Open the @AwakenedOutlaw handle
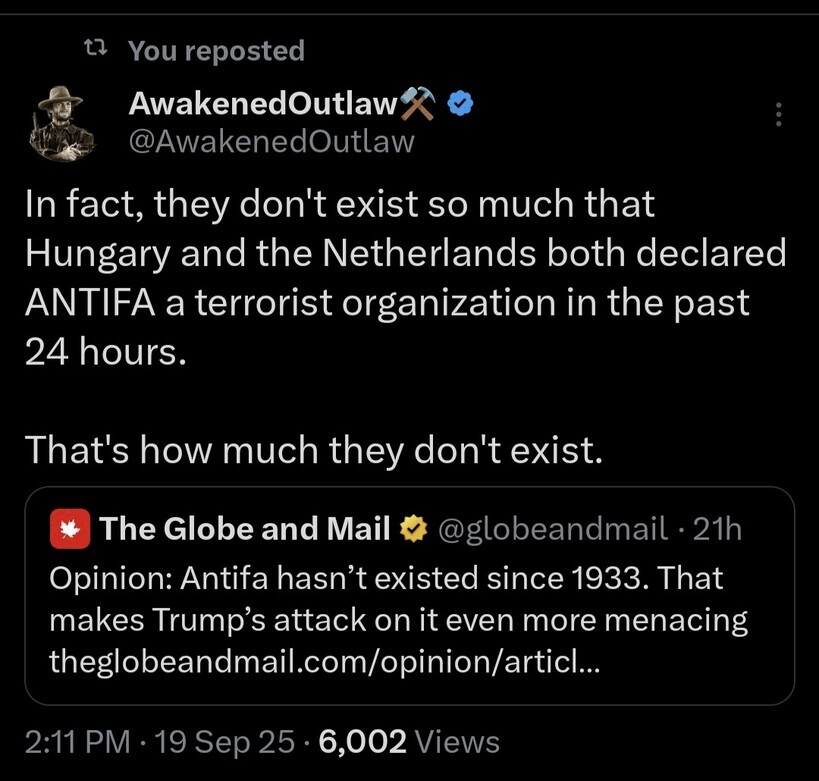Image resolution: width=819 pixels, height=781 pixels. click(271, 142)
